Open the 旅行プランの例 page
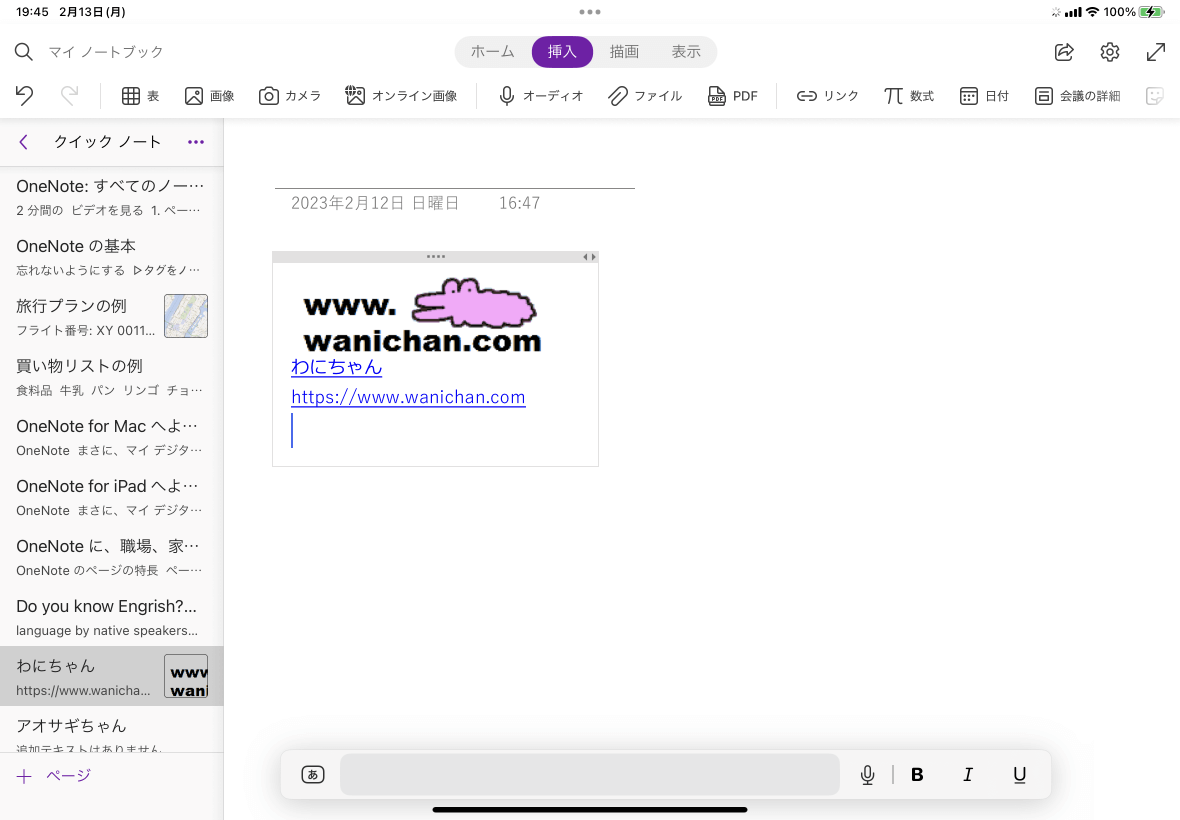Screen dimensions: 1180x820 pos(111,317)
